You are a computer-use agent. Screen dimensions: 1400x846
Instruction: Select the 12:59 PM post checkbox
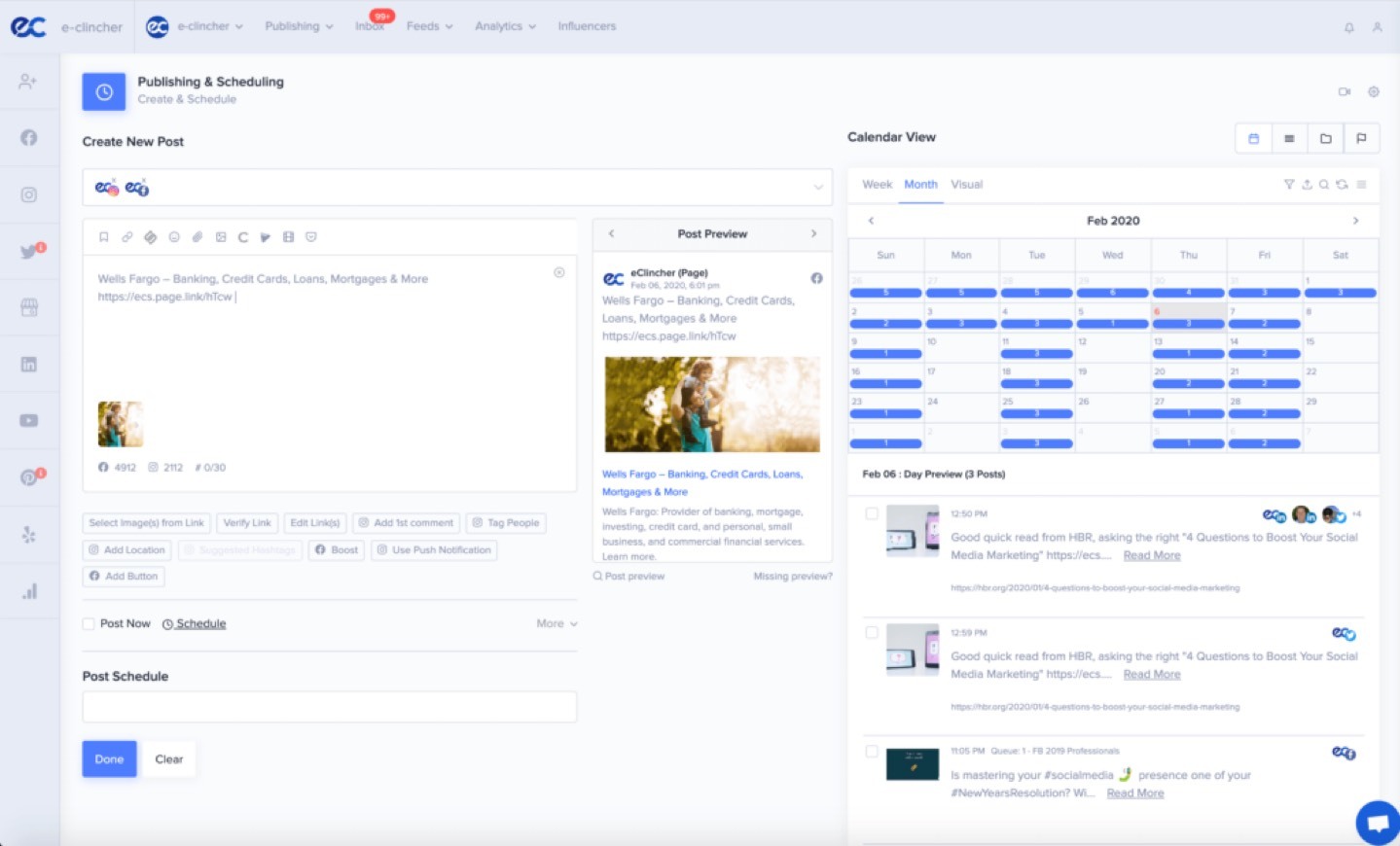[872, 632]
